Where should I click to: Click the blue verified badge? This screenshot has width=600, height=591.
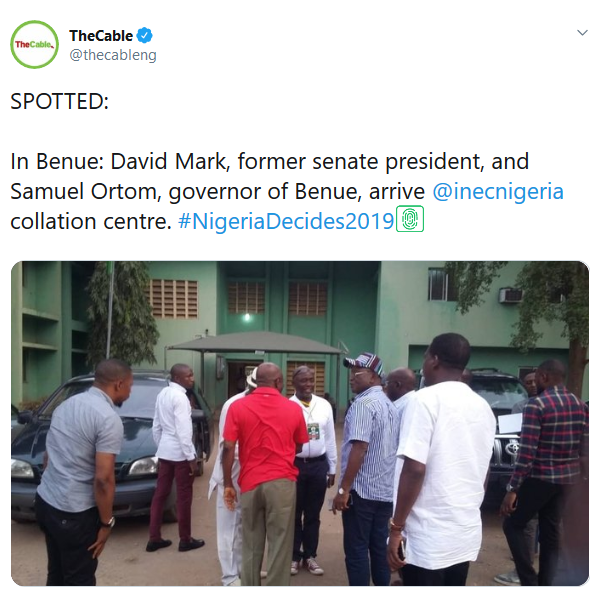pos(144,36)
